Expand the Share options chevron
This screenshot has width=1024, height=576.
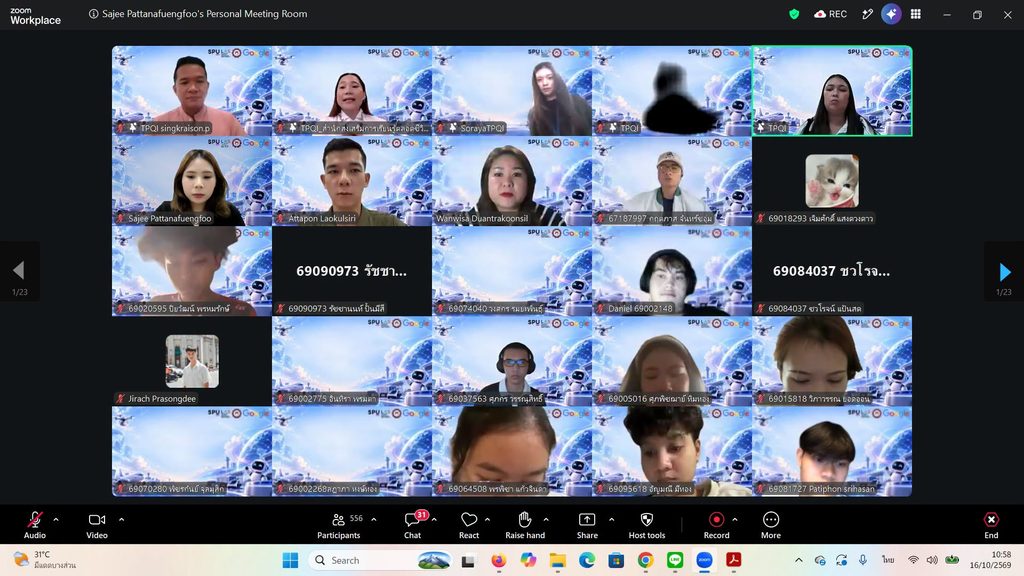click(611, 520)
